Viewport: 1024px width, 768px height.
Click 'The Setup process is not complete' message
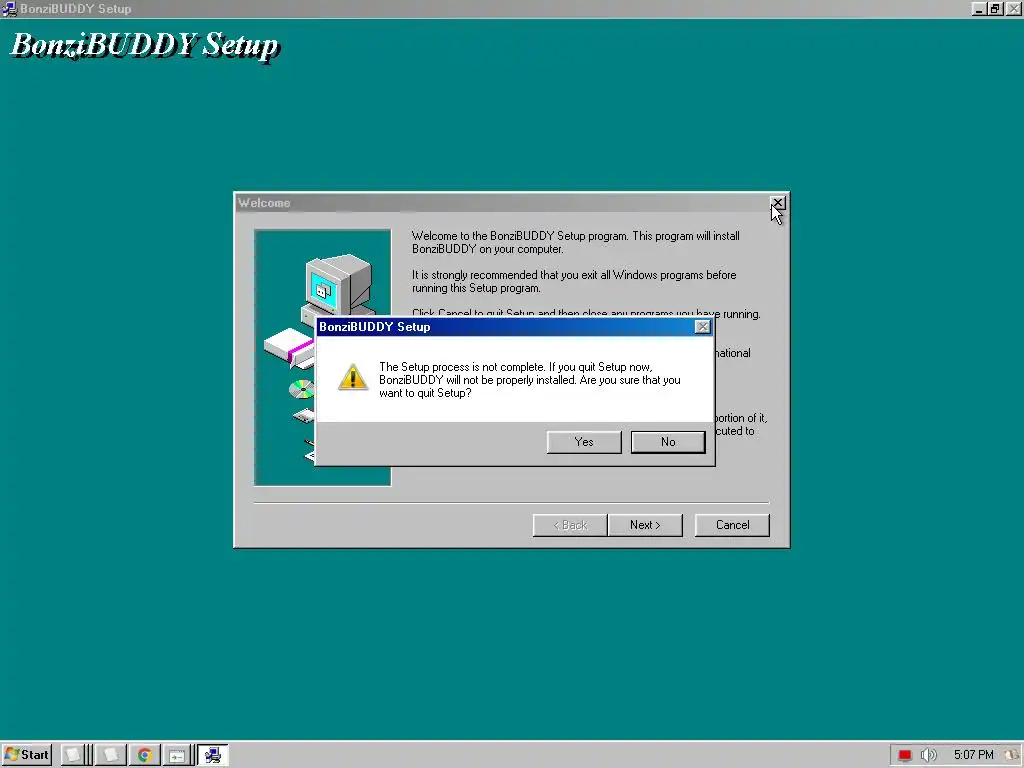tap(530, 380)
